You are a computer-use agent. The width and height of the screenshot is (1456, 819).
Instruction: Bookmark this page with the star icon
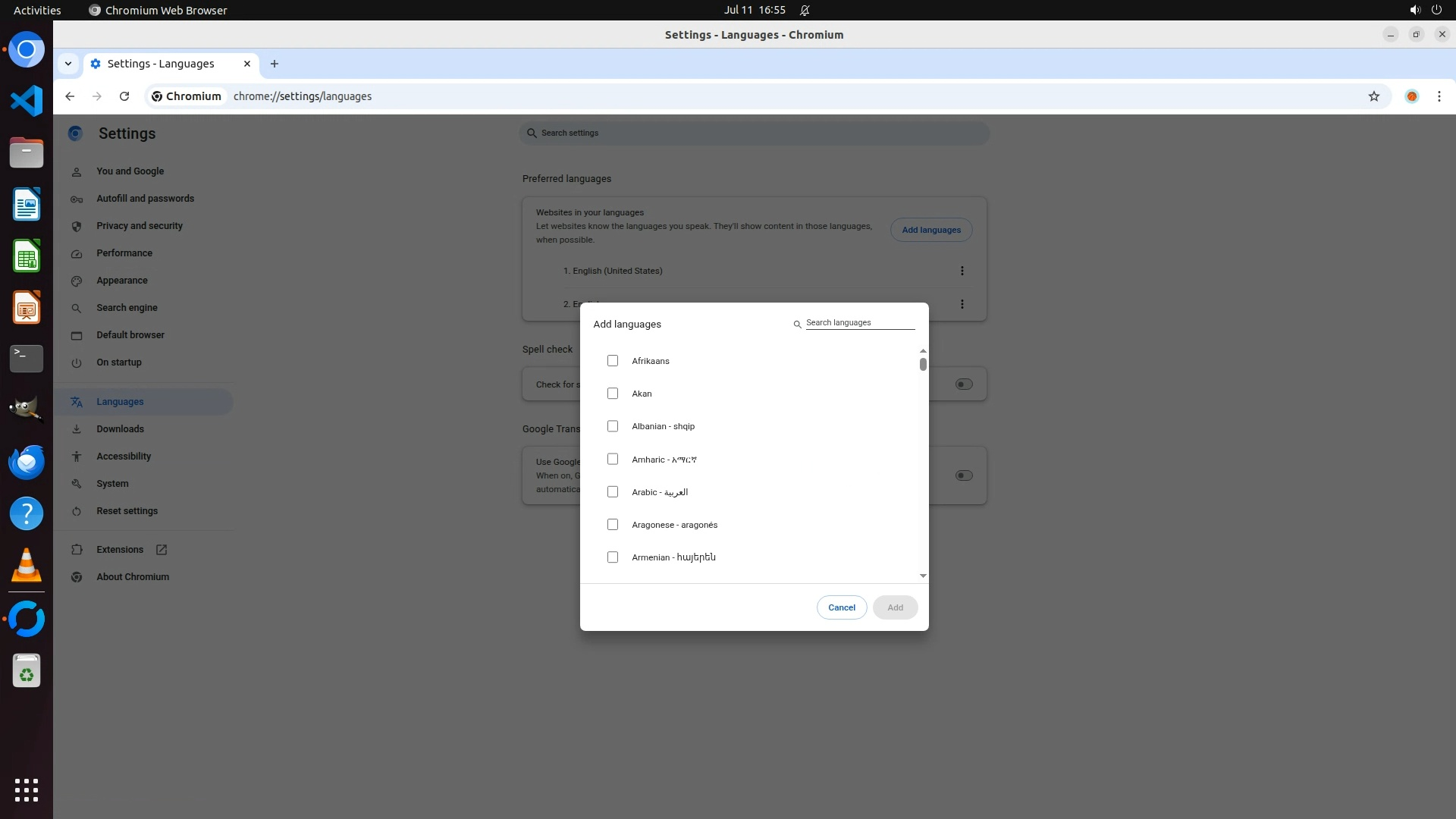[1373, 96]
